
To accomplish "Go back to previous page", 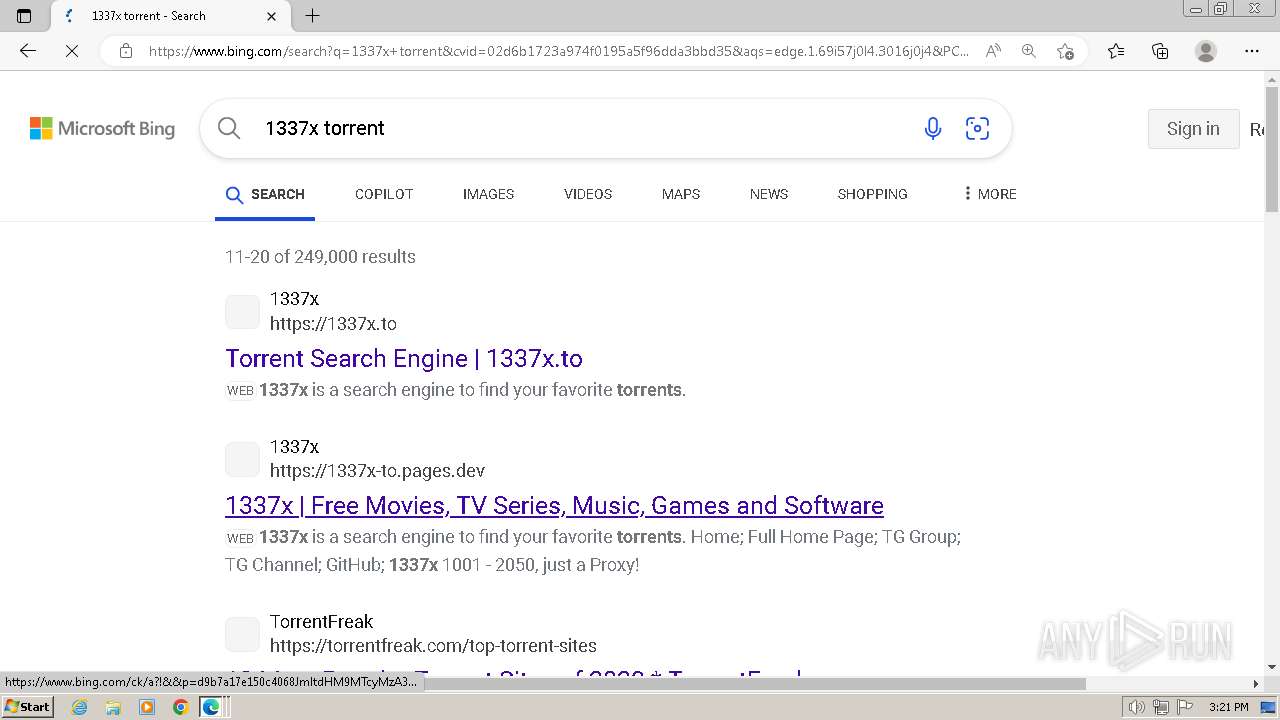I will click(28, 51).
